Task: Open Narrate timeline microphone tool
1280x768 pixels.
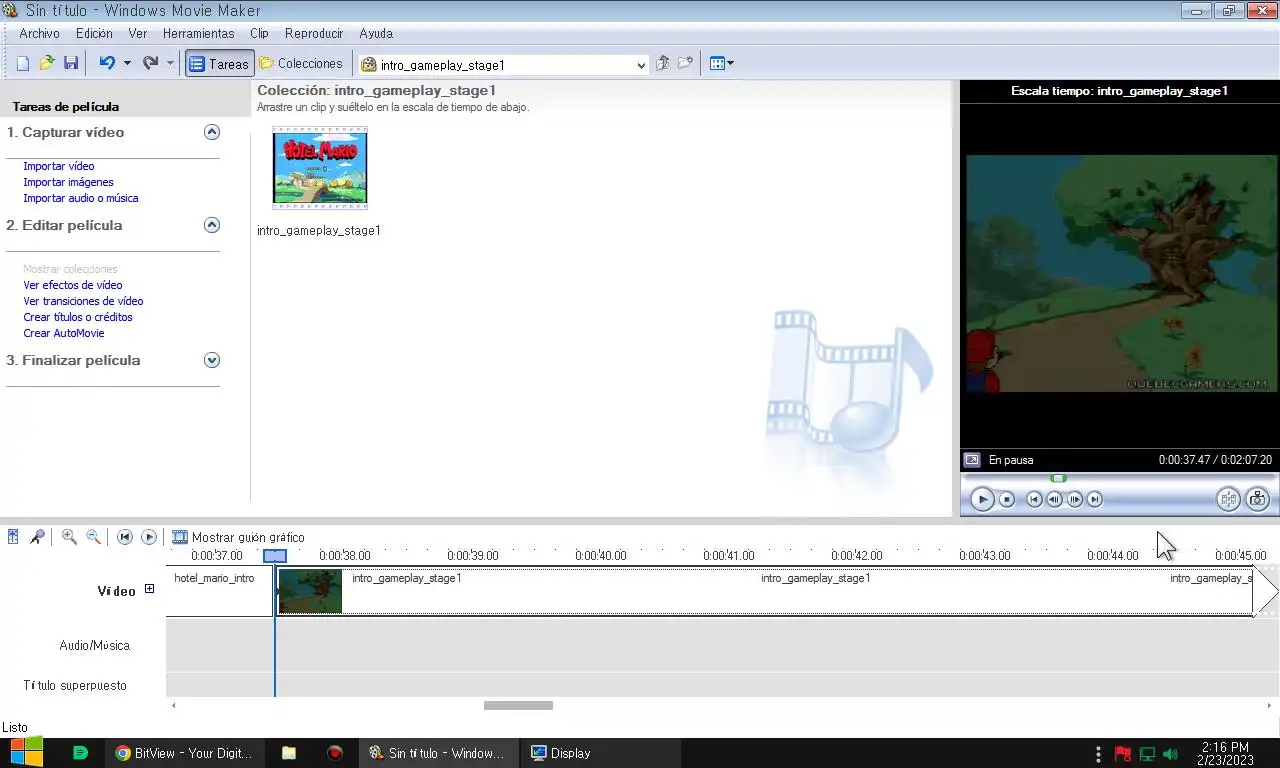Action: pos(37,537)
